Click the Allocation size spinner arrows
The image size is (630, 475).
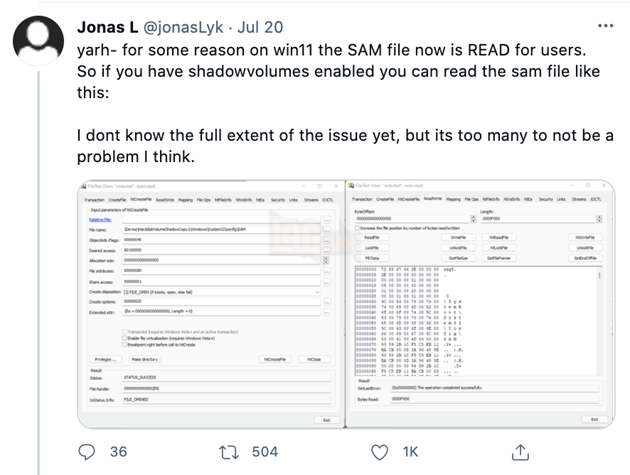click(x=326, y=259)
